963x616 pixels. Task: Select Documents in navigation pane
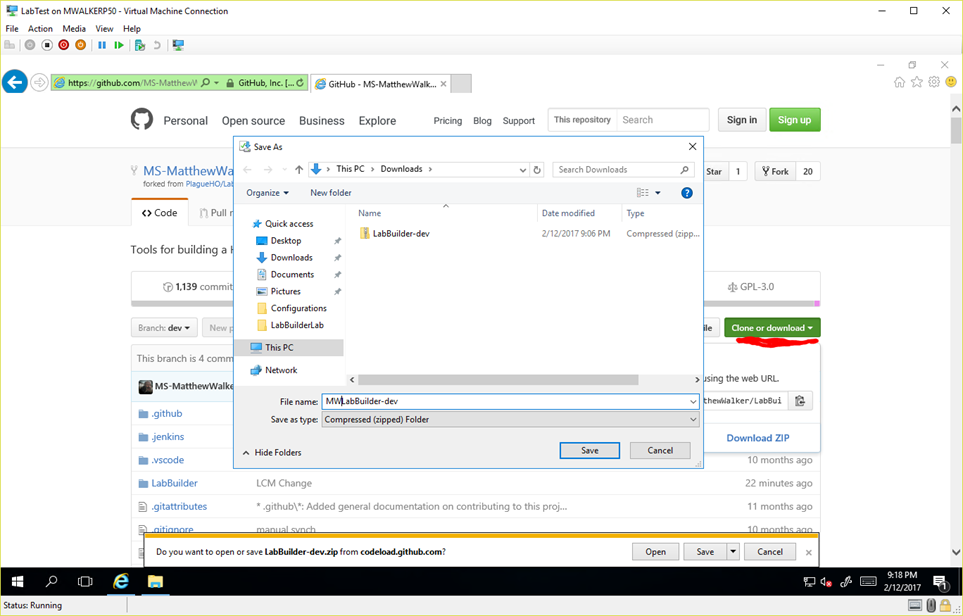pyautogui.click(x=292, y=275)
